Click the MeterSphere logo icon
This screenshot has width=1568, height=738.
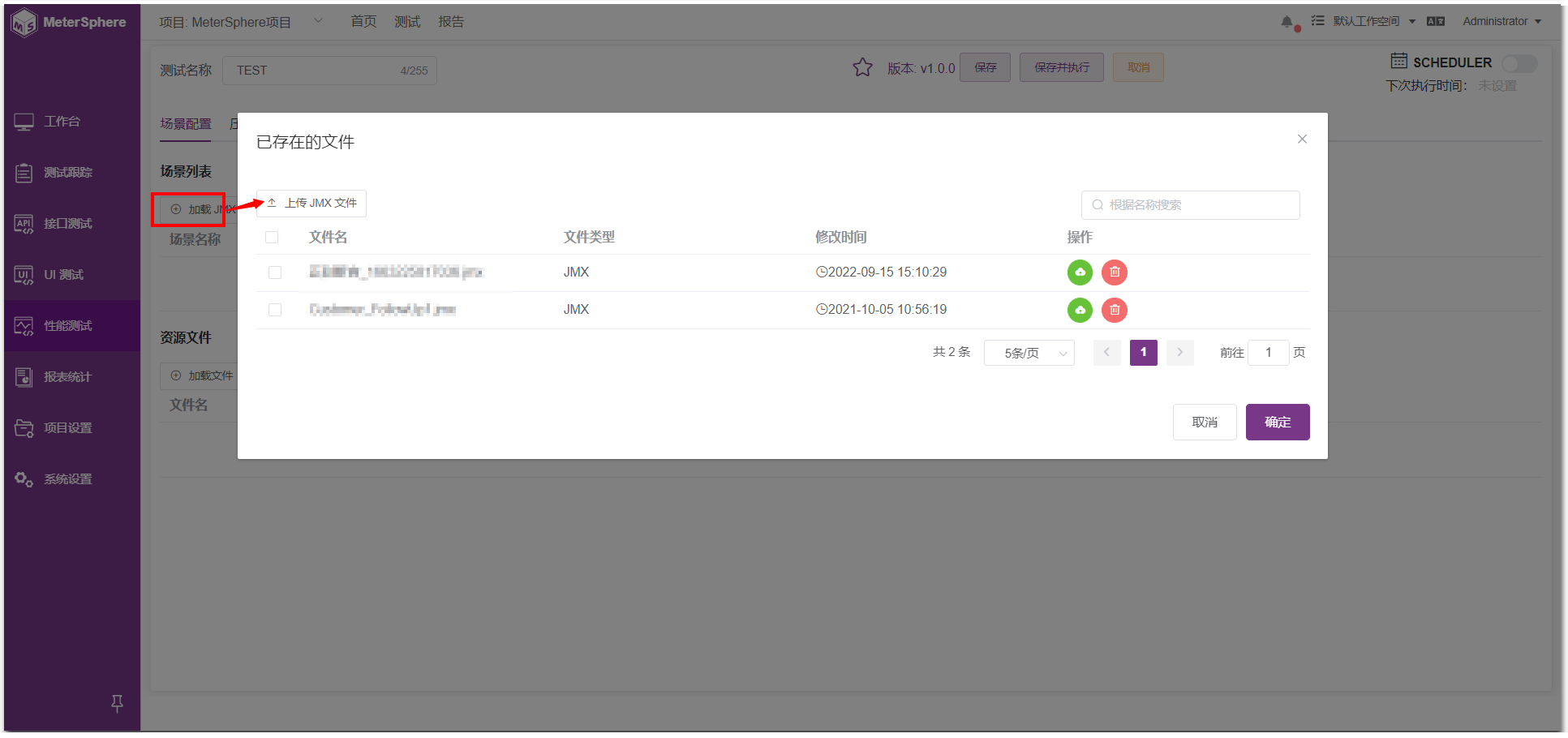24,23
